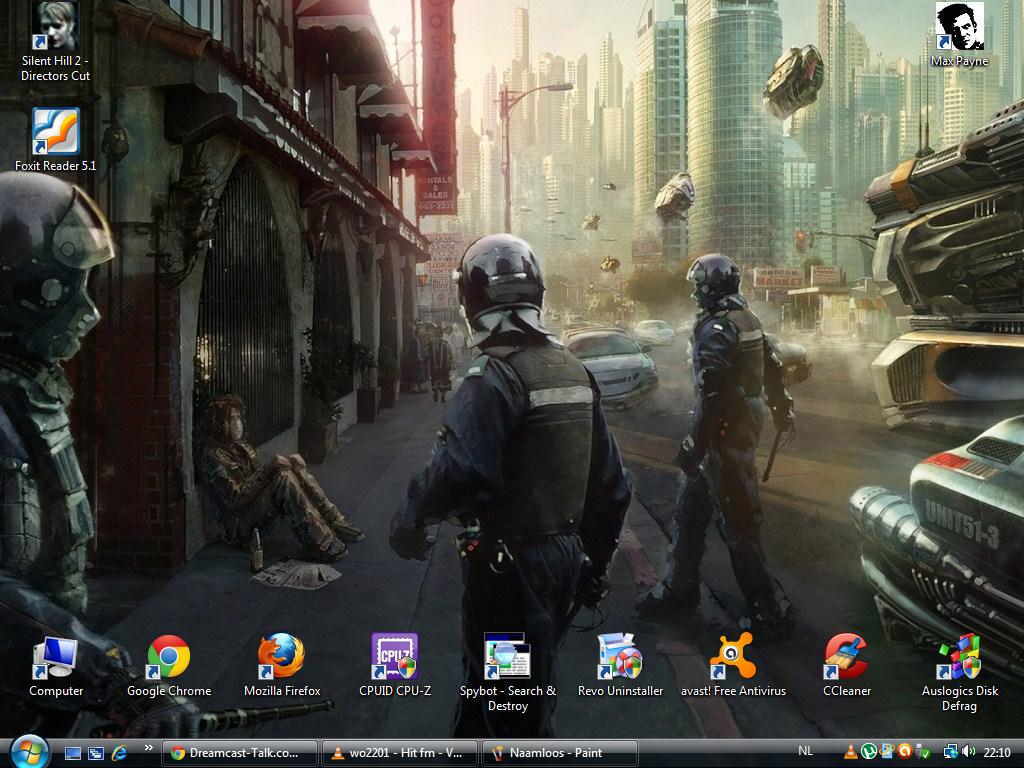Switch to the Dreamcast-Talk Chrome taskbar button
1024x768 pixels.
[x=239, y=753]
